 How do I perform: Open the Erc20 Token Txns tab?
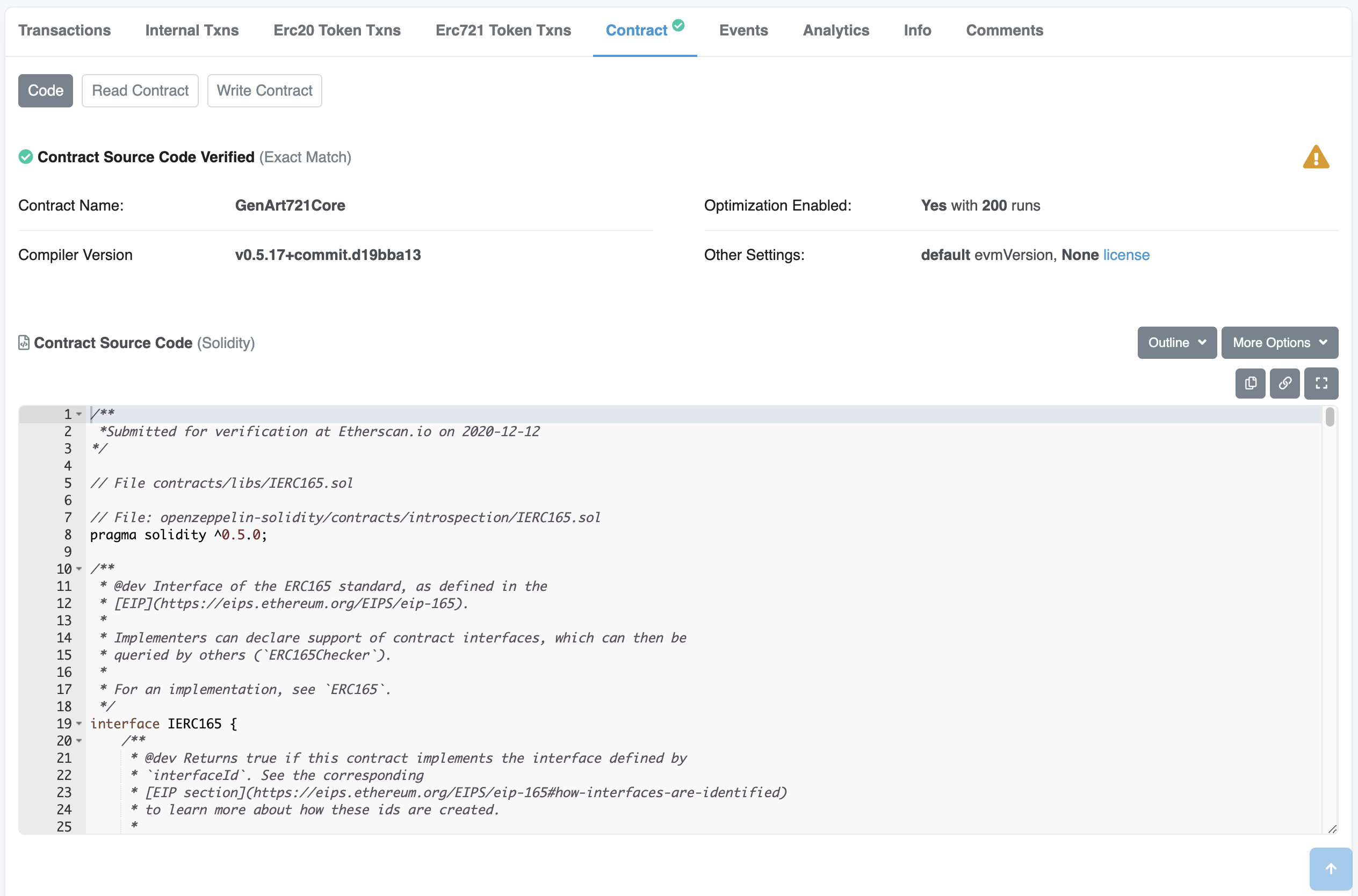point(337,30)
